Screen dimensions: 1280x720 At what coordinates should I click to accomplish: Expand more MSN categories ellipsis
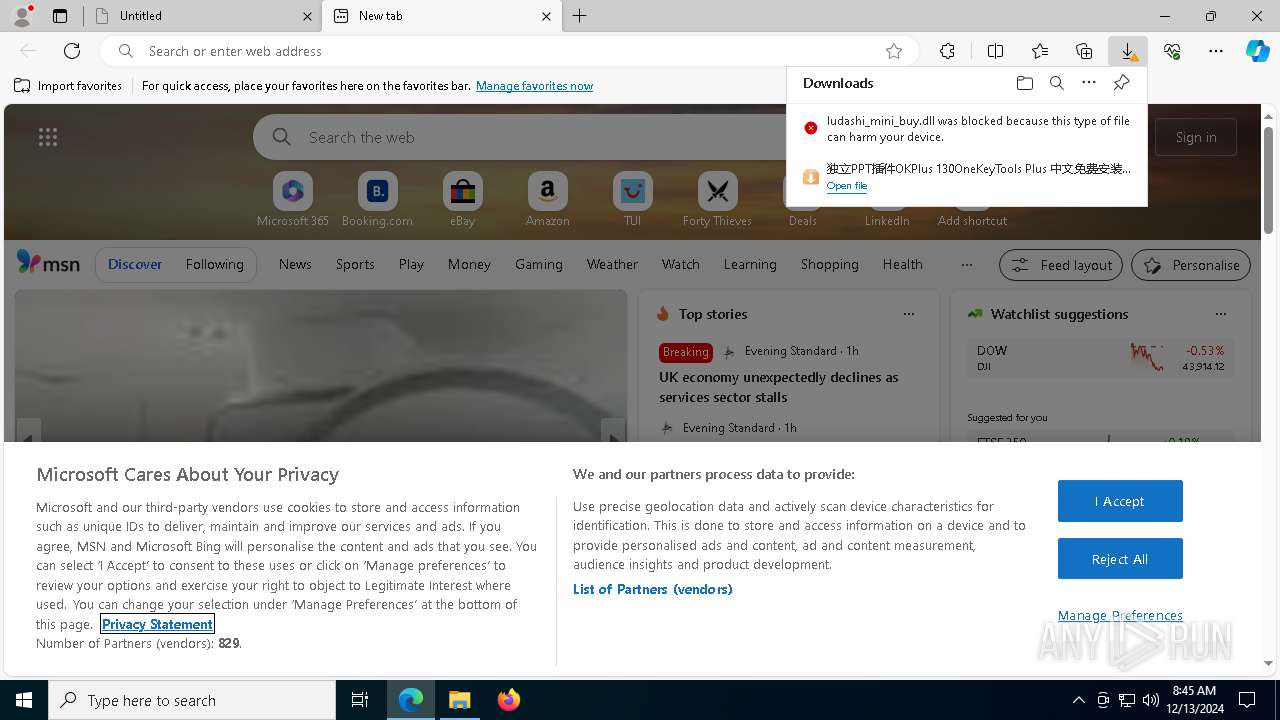tap(966, 265)
